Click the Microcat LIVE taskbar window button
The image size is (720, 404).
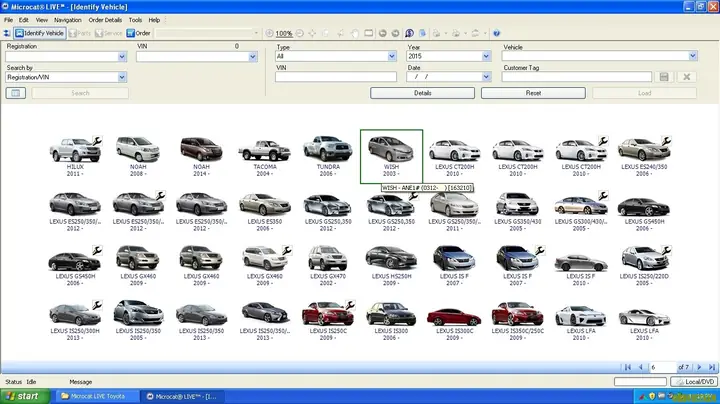181,396
